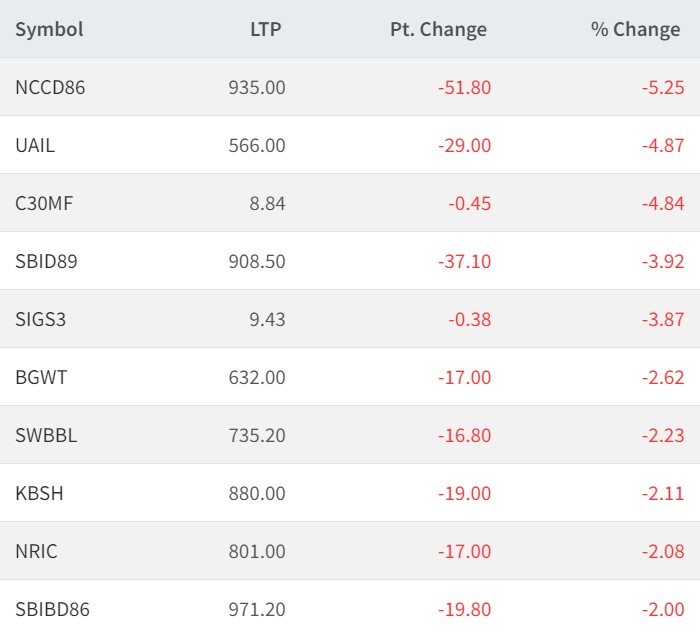Open the SIGS3 symbol link
Viewport: 700px width, 636px height.
coord(41,319)
